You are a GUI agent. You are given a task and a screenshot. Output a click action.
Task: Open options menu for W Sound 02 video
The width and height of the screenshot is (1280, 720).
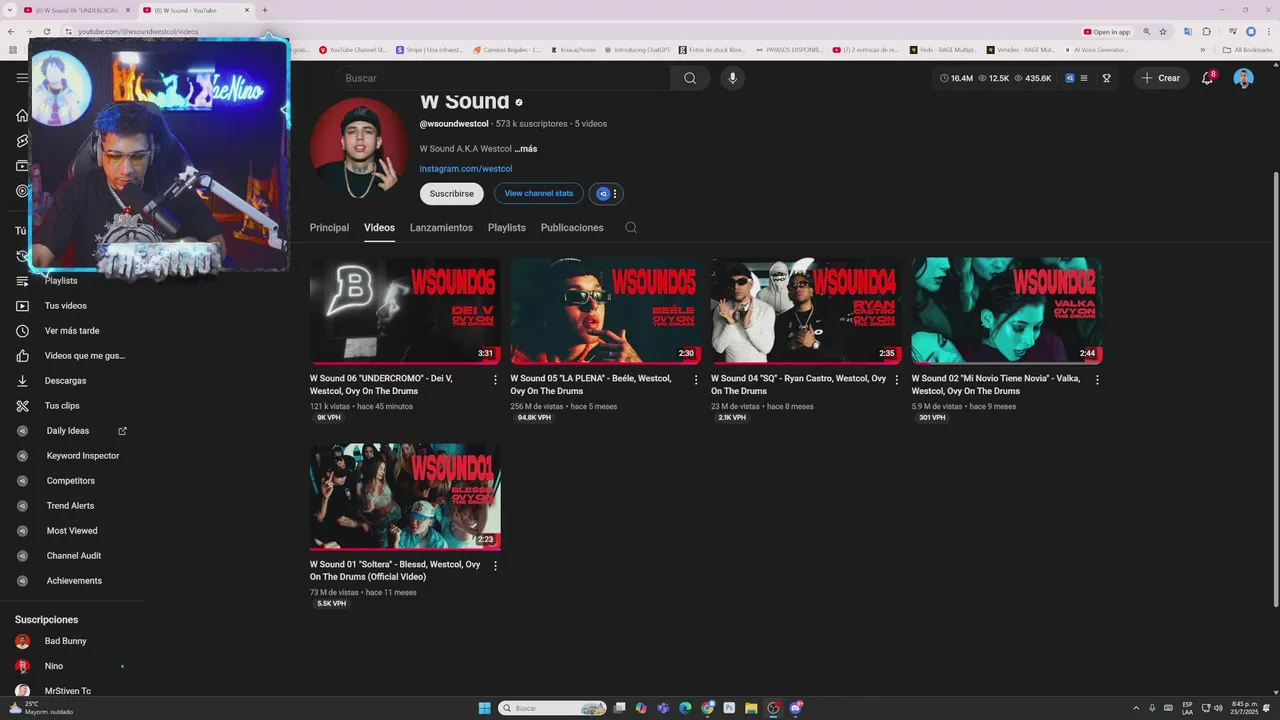[x=1097, y=380]
